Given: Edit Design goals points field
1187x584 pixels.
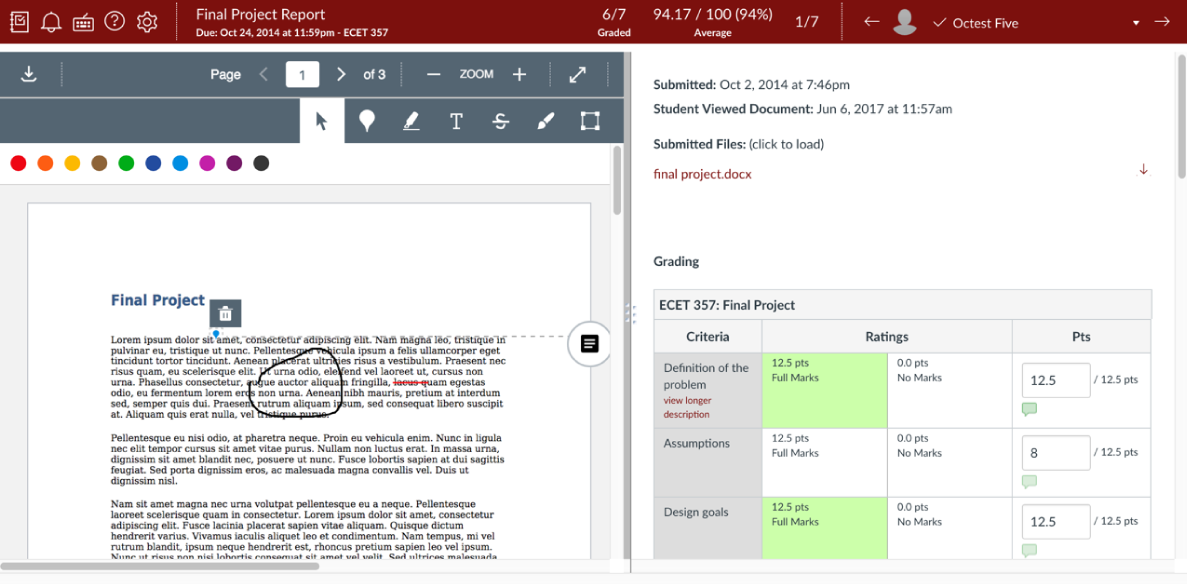Looking at the screenshot, I should (1056, 522).
